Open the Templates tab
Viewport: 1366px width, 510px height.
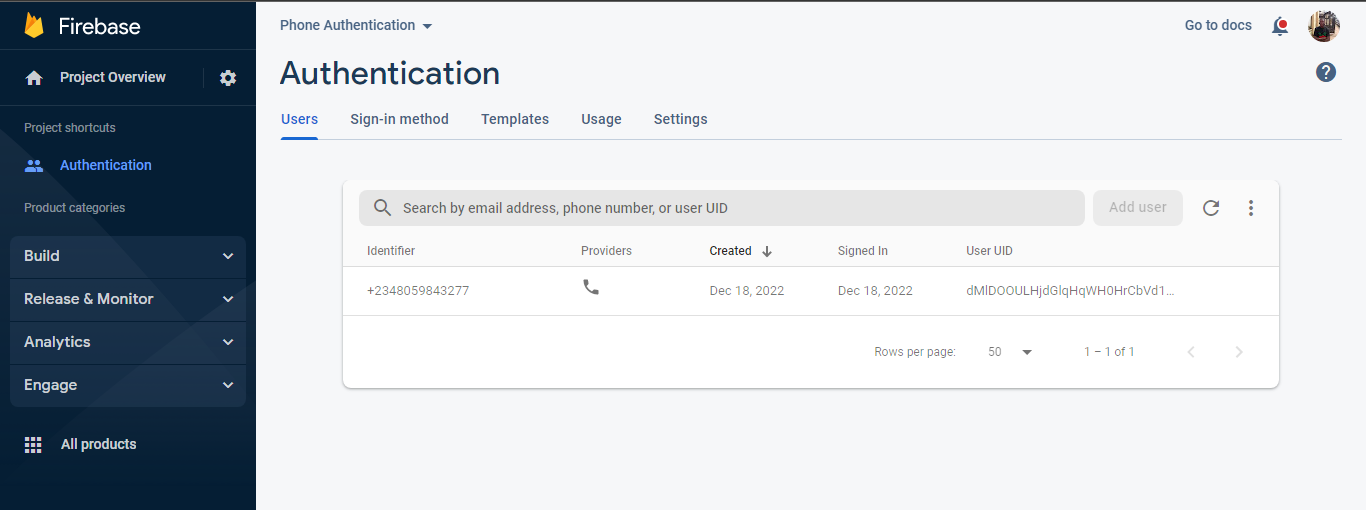(x=515, y=119)
